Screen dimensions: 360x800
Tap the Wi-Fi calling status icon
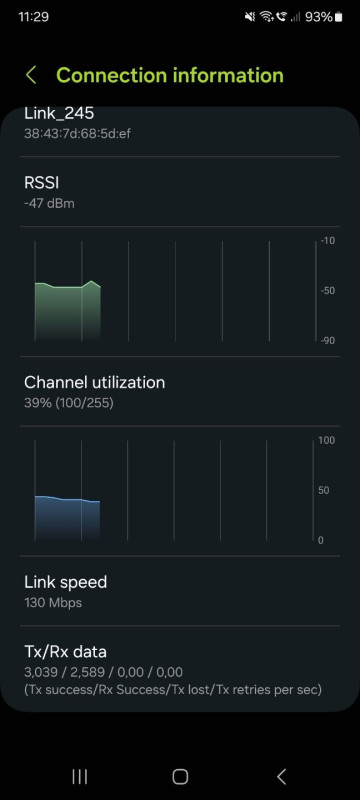(x=281, y=17)
